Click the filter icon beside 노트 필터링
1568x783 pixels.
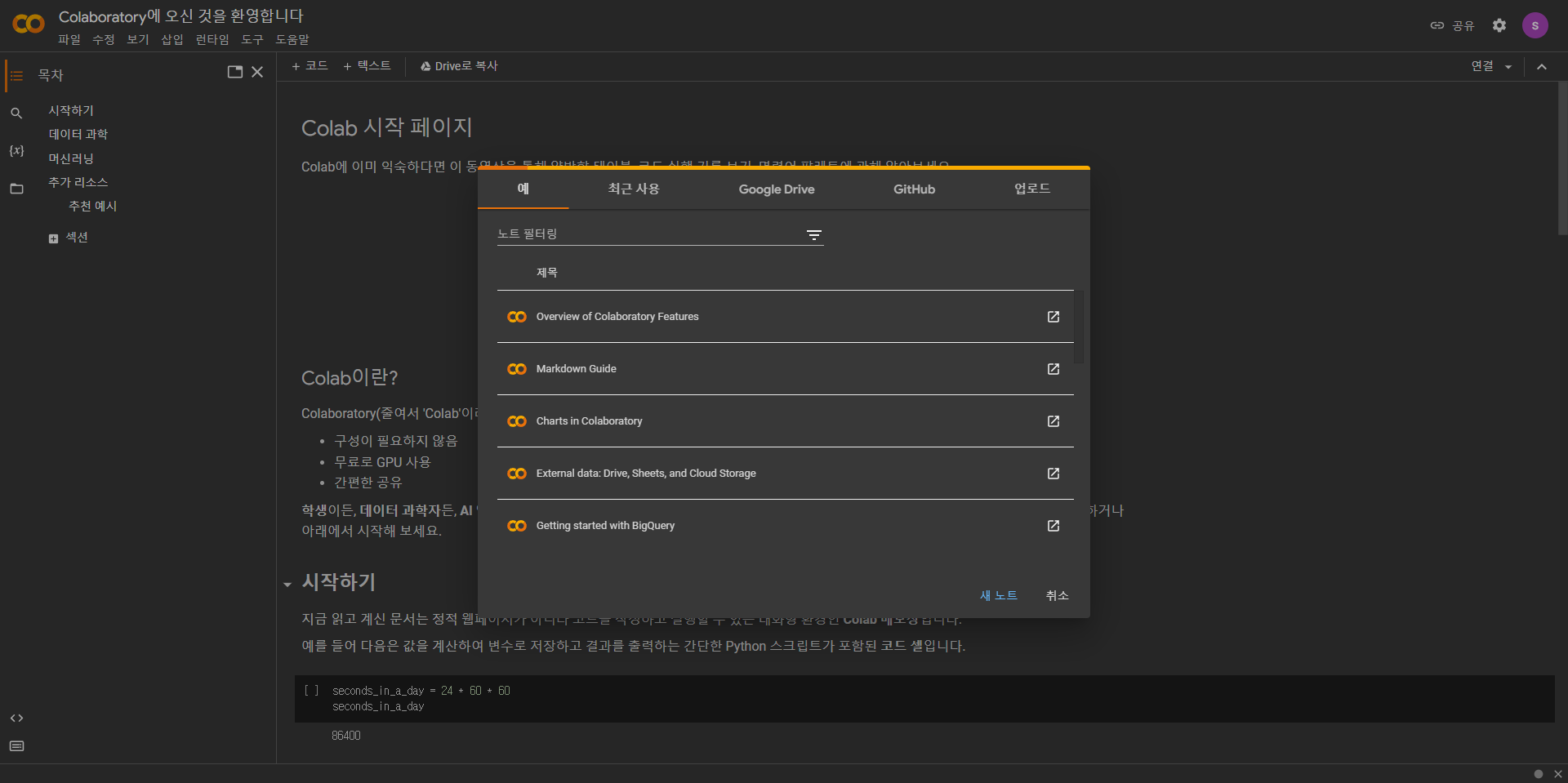point(814,235)
